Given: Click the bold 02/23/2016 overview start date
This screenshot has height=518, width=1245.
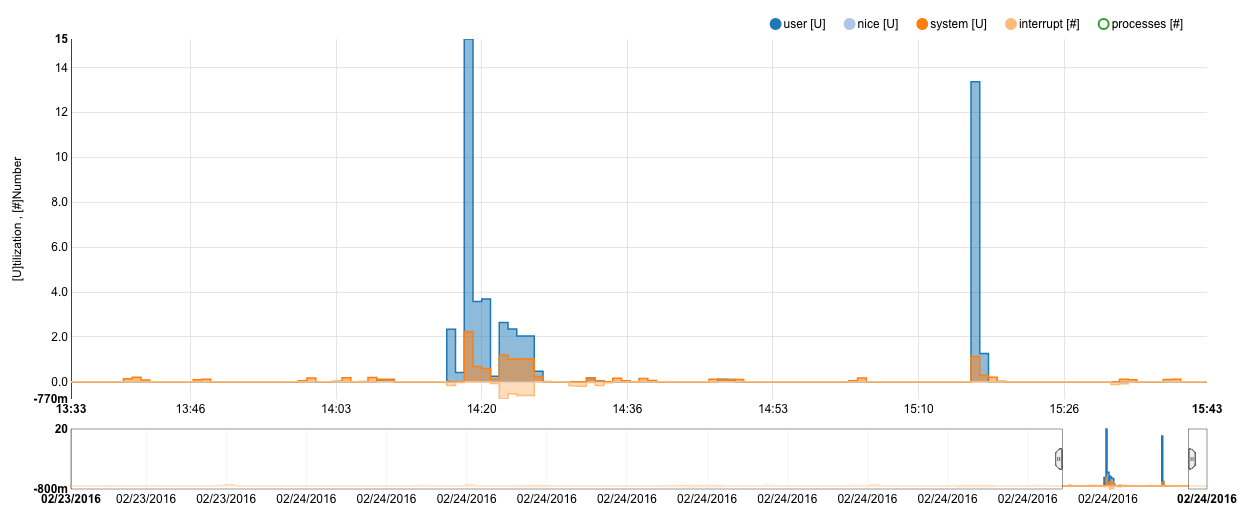Looking at the screenshot, I should point(70,497).
